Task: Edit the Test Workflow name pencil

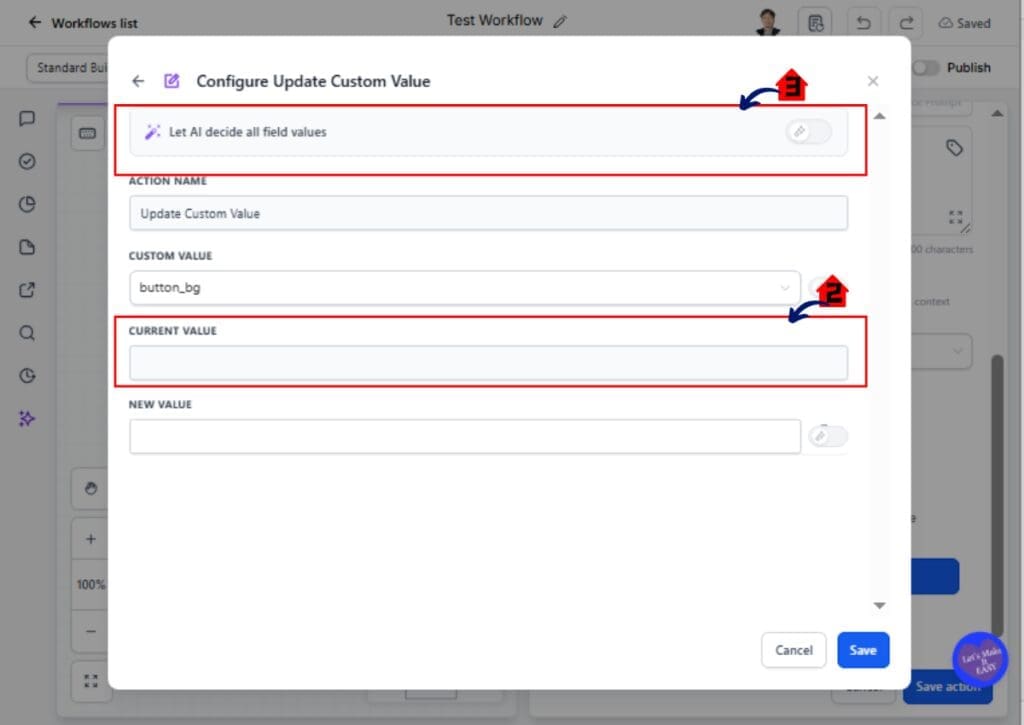Action: (x=560, y=22)
